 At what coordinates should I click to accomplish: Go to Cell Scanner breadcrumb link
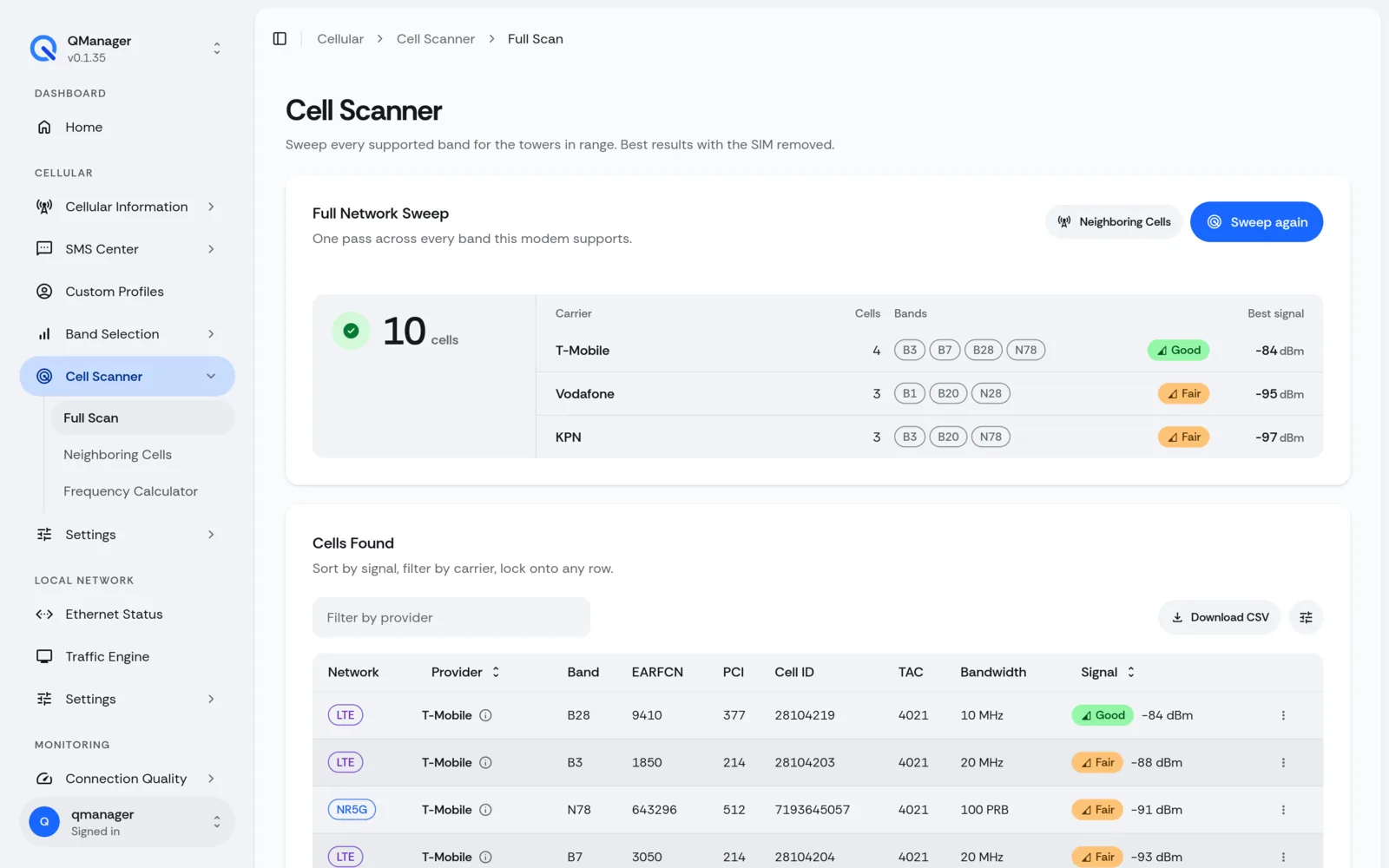pos(436,39)
